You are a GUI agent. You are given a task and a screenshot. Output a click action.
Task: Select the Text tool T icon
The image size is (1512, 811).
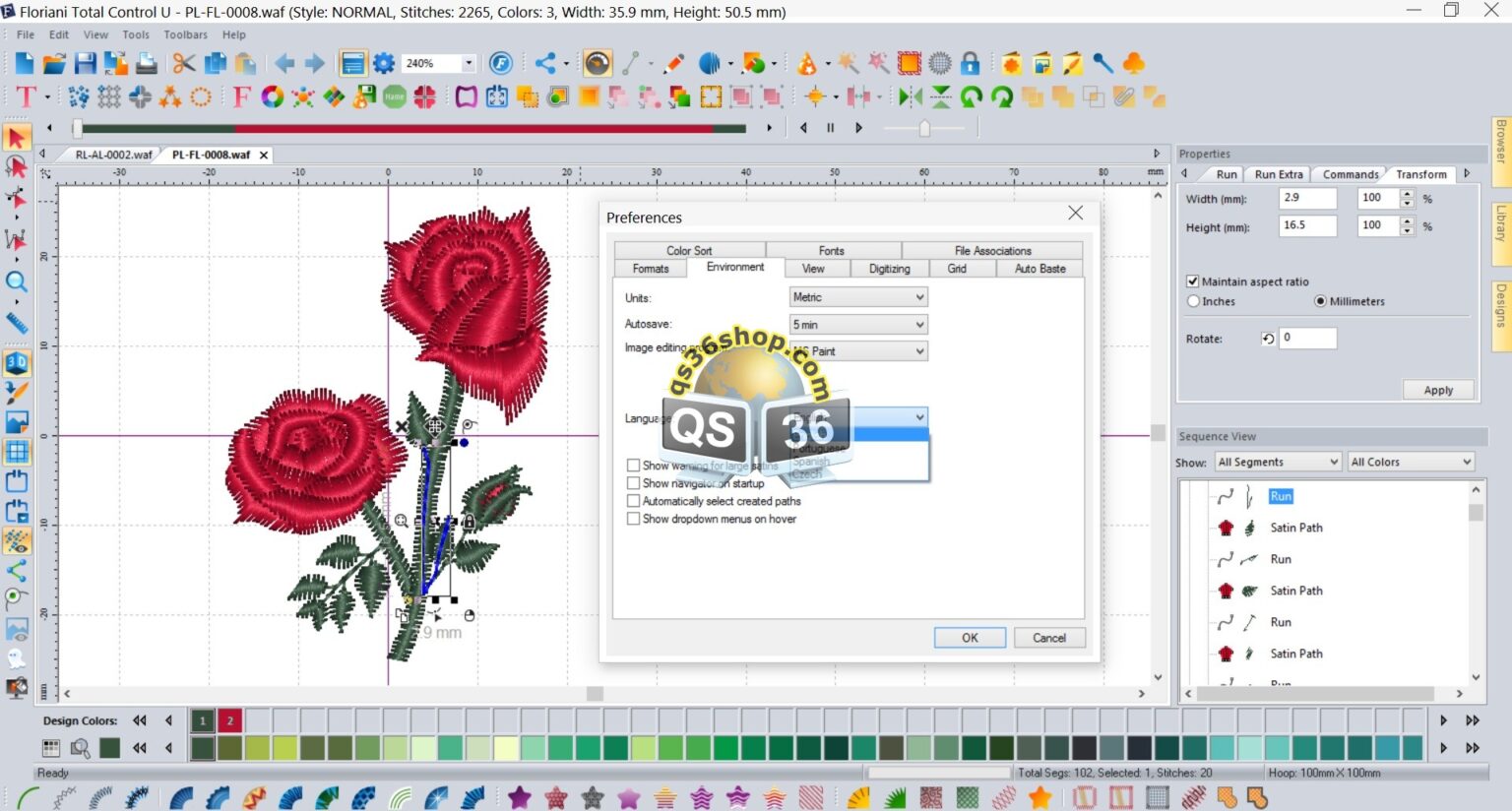[x=26, y=96]
